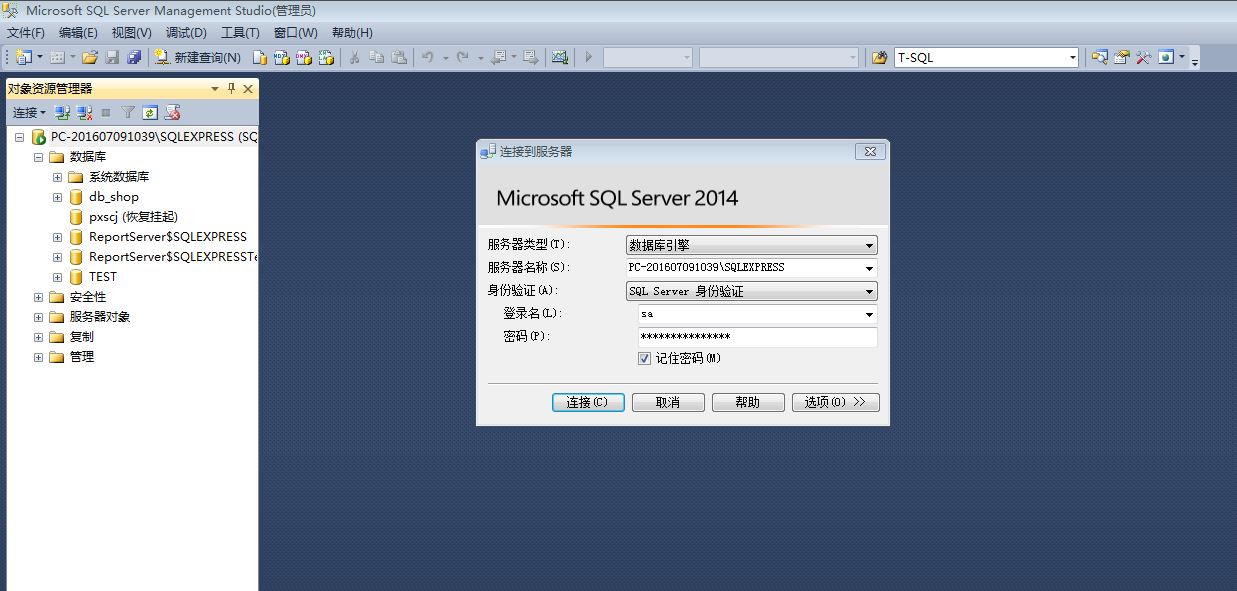Select ReportServer$SQLEXPRESS database

(x=167, y=237)
